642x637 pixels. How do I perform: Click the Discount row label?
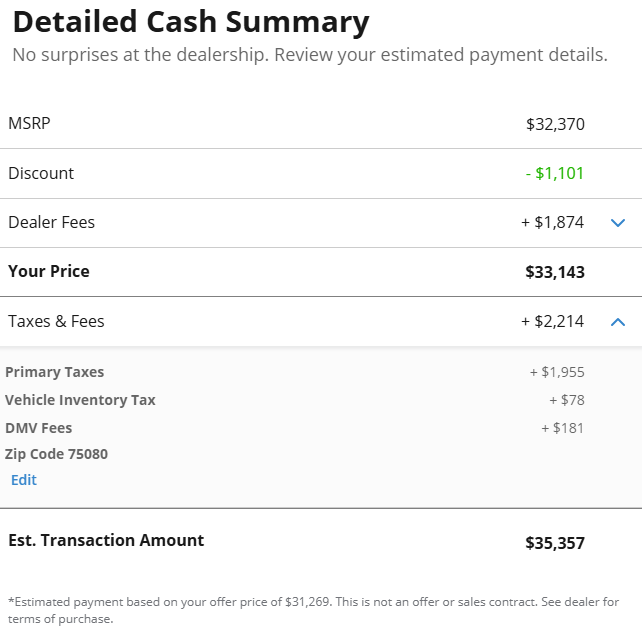41,173
